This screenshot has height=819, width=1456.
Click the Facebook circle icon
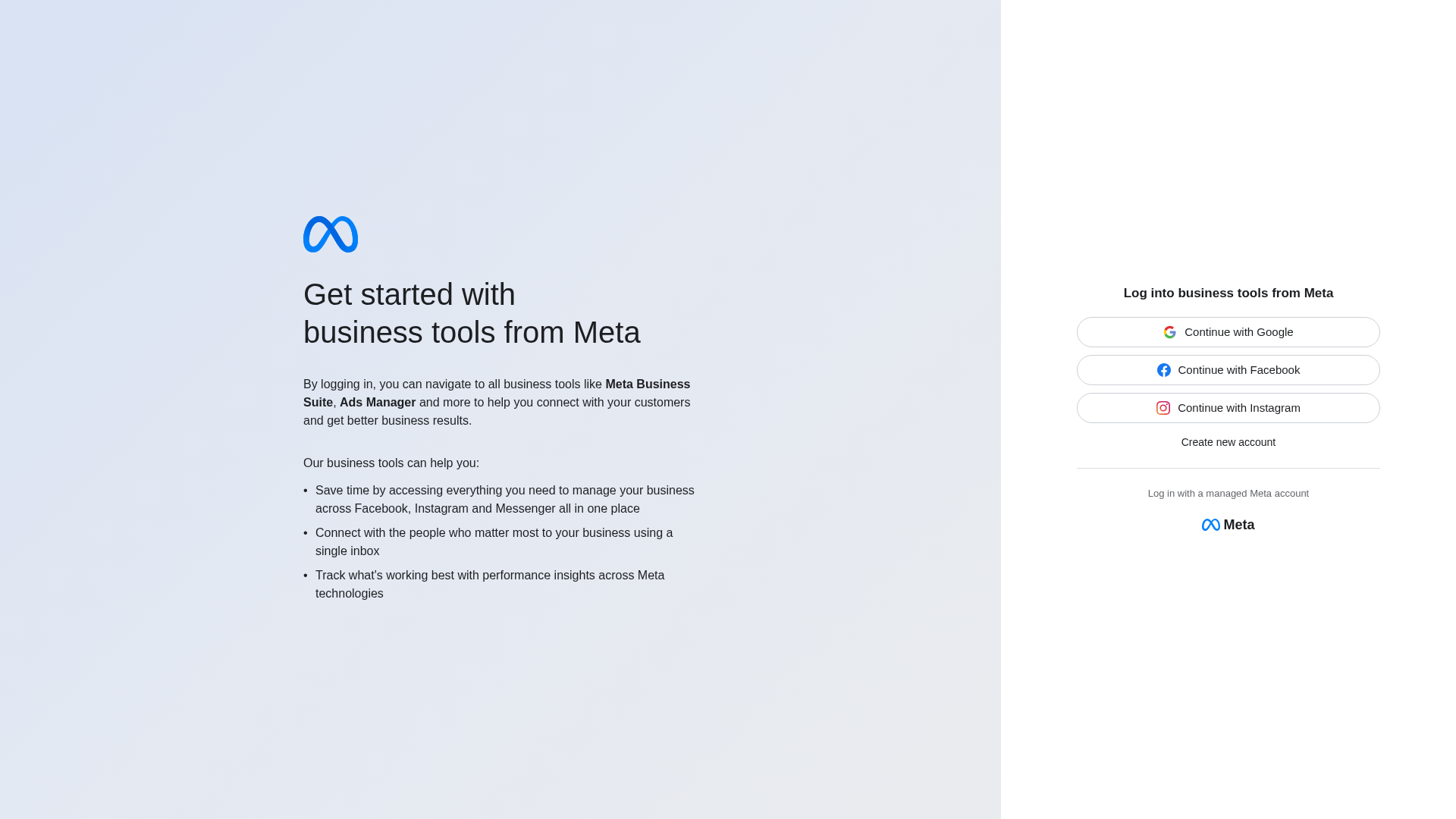[1164, 370]
